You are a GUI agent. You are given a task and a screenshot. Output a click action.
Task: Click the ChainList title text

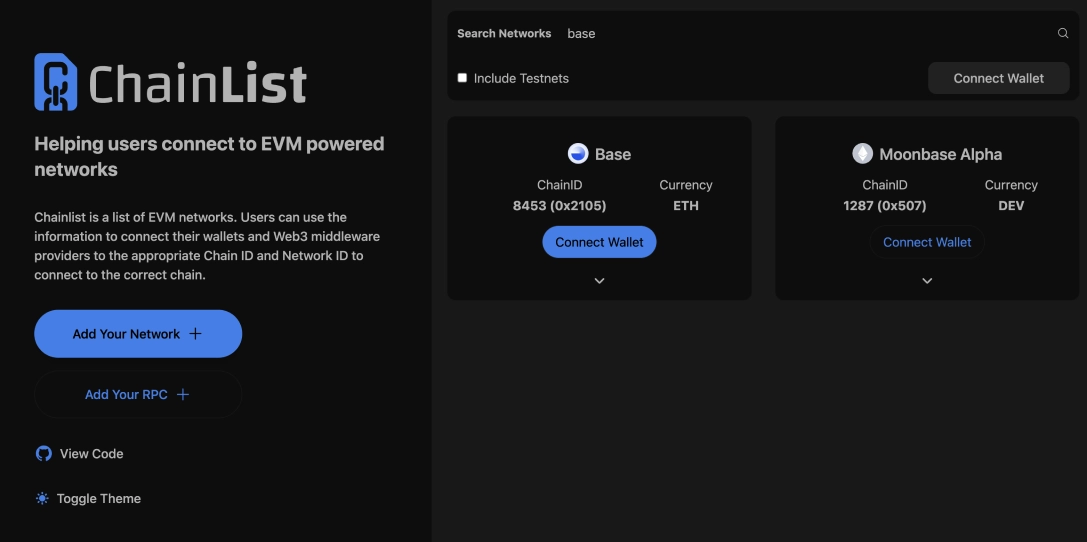[197, 84]
